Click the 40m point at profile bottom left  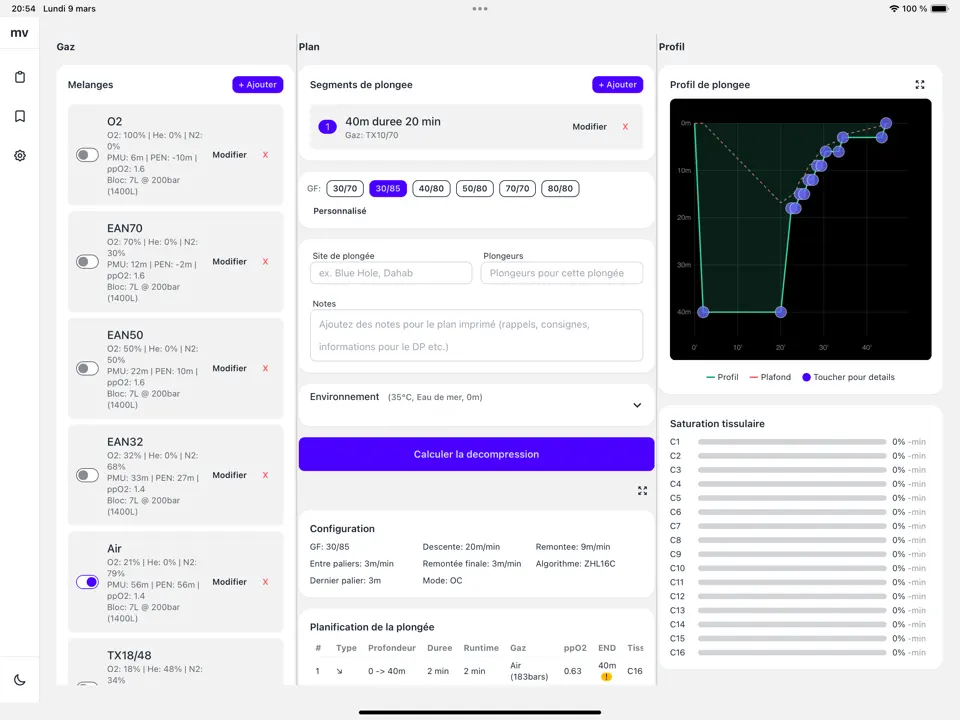click(703, 312)
